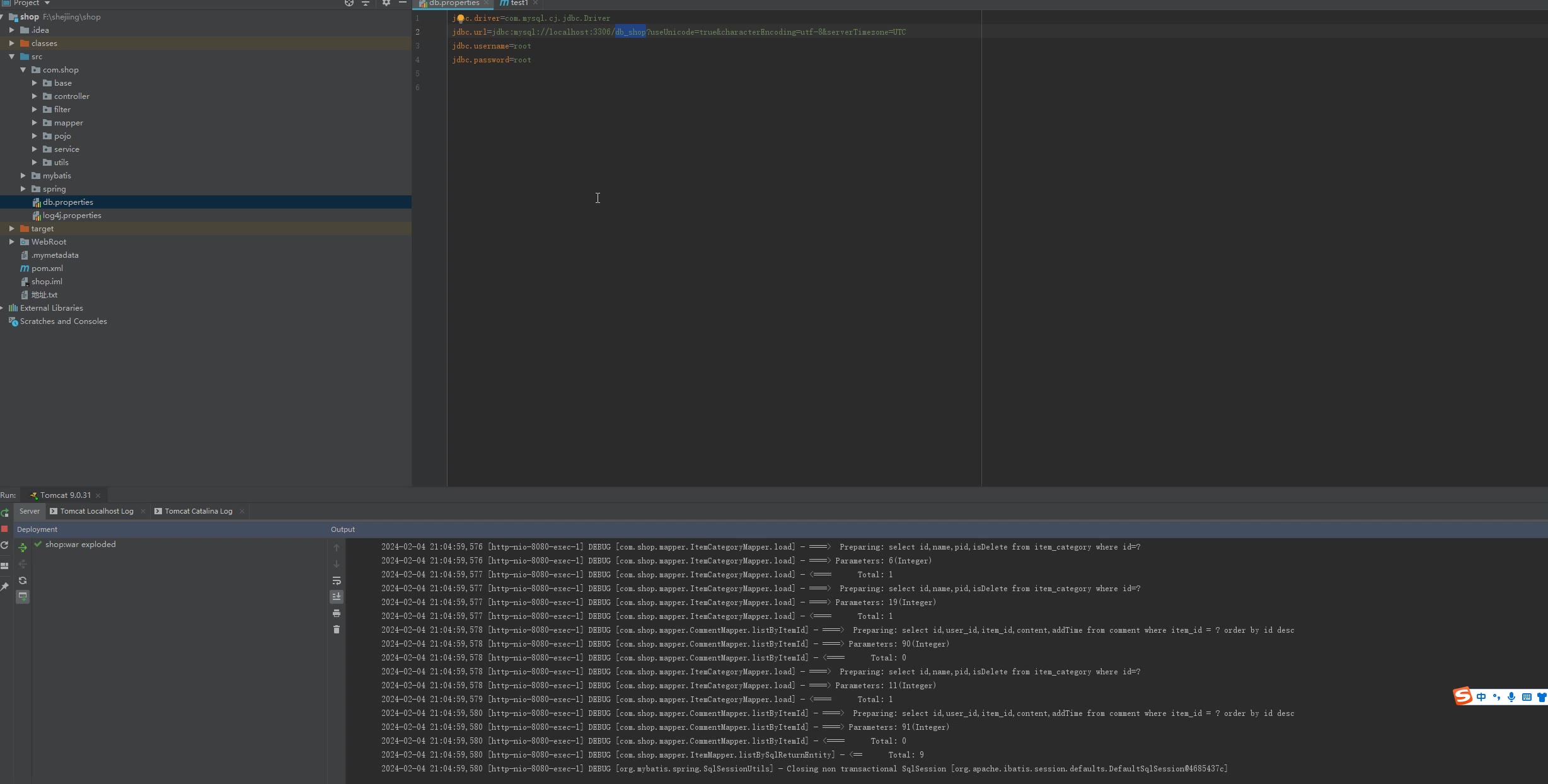The width and height of the screenshot is (1548, 784).
Task: Select the .mymetadata file
Action: tap(55, 255)
